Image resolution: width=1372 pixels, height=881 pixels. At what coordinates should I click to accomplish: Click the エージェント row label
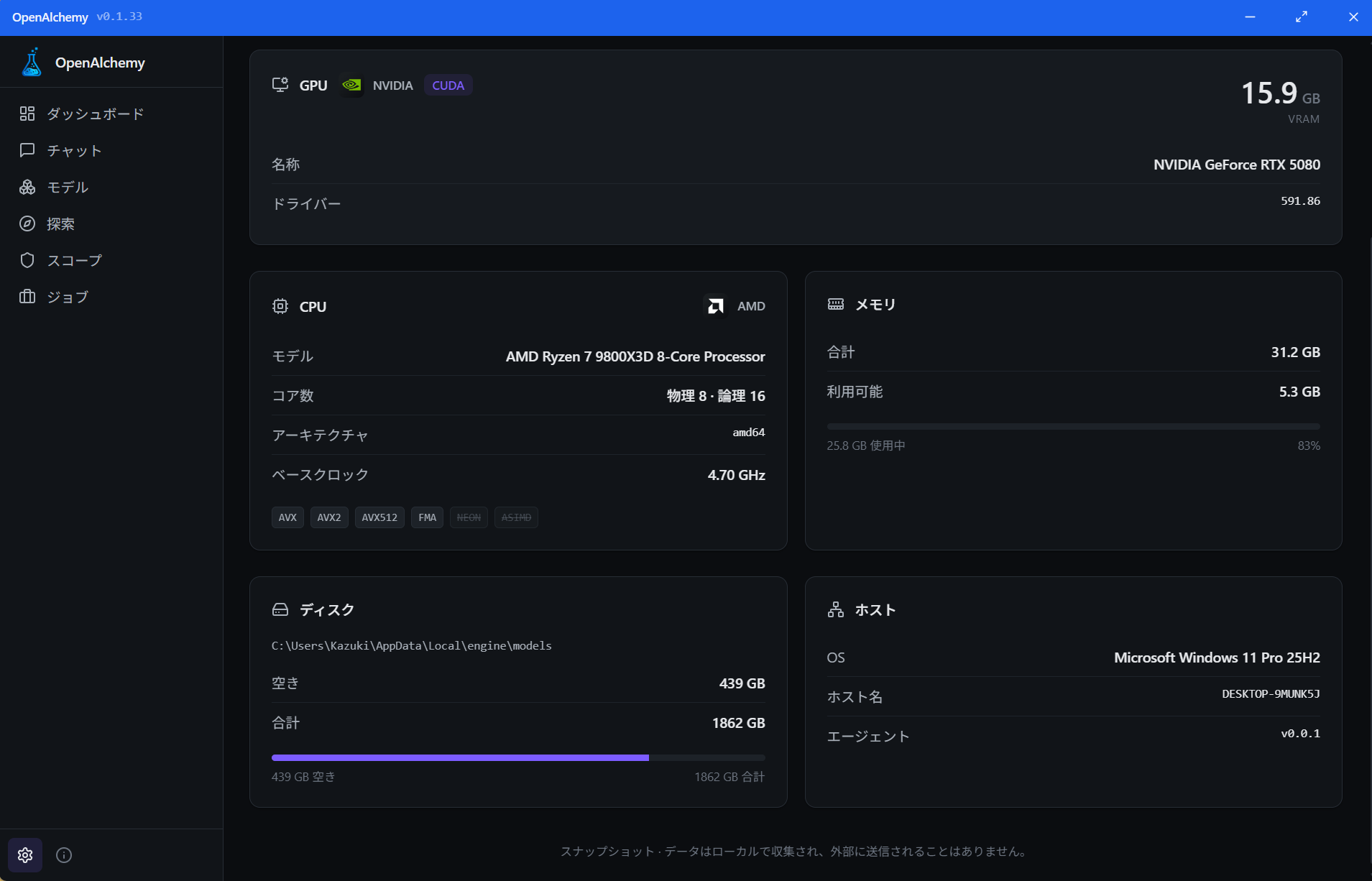pos(868,737)
